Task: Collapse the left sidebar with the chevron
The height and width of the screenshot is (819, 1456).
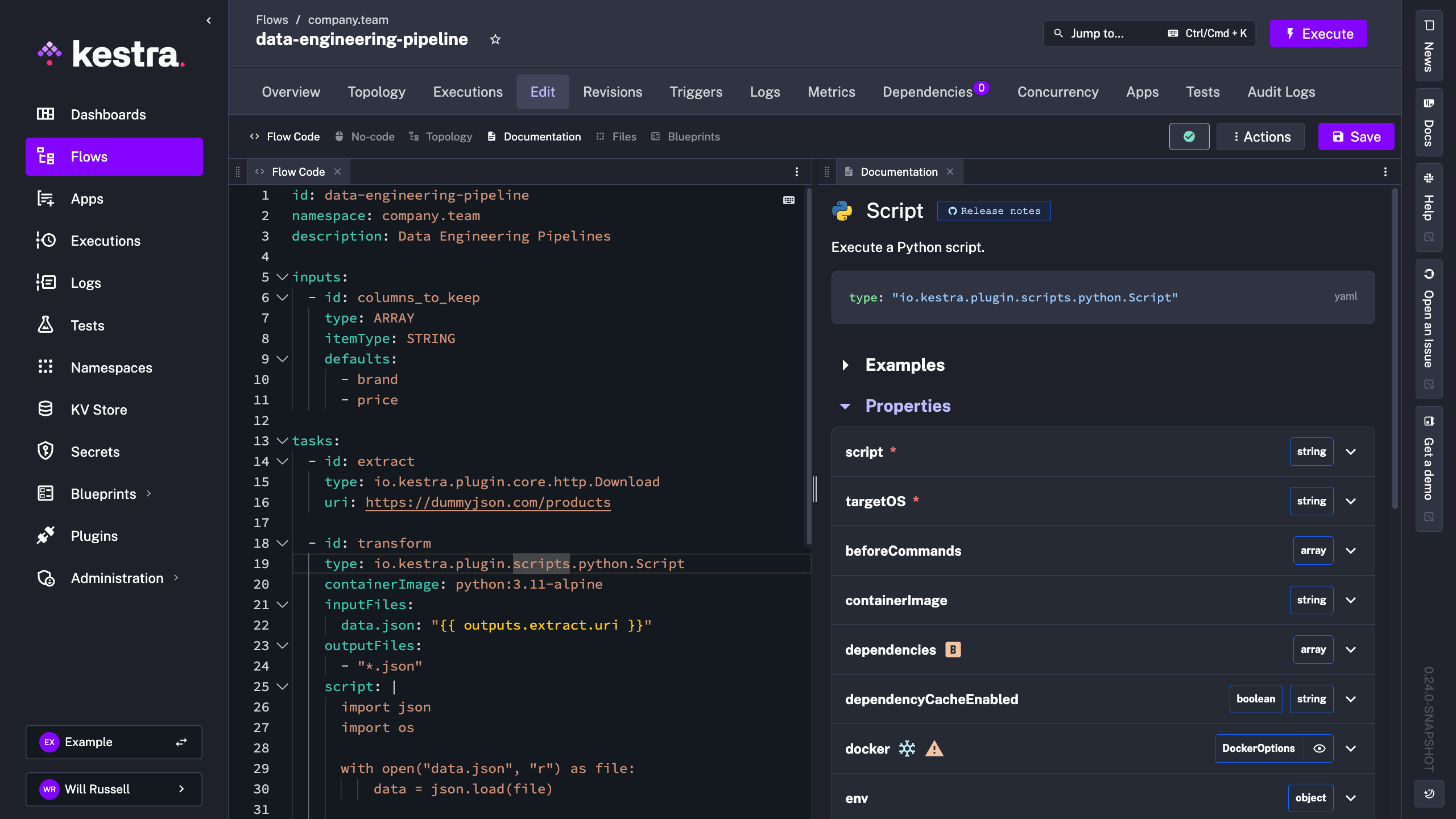Action: (209, 20)
